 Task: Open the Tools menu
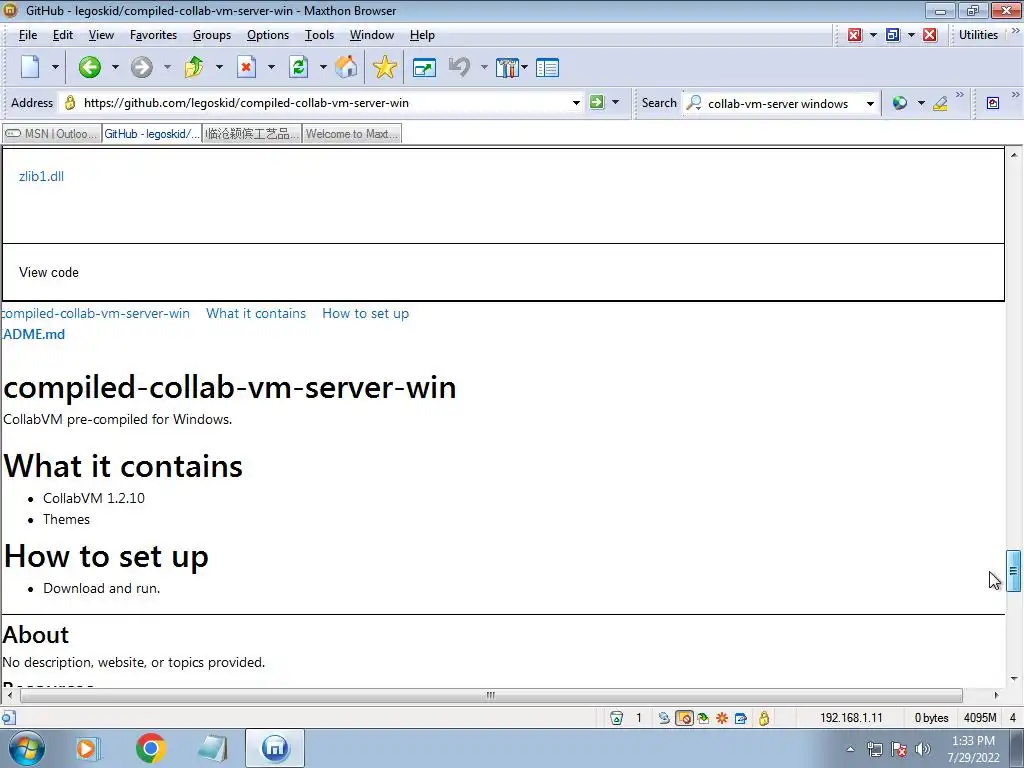(x=319, y=35)
